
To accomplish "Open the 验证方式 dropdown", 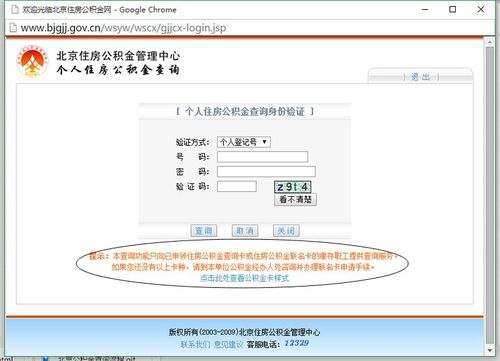I will pyautogui.click(x=244, y=142).
